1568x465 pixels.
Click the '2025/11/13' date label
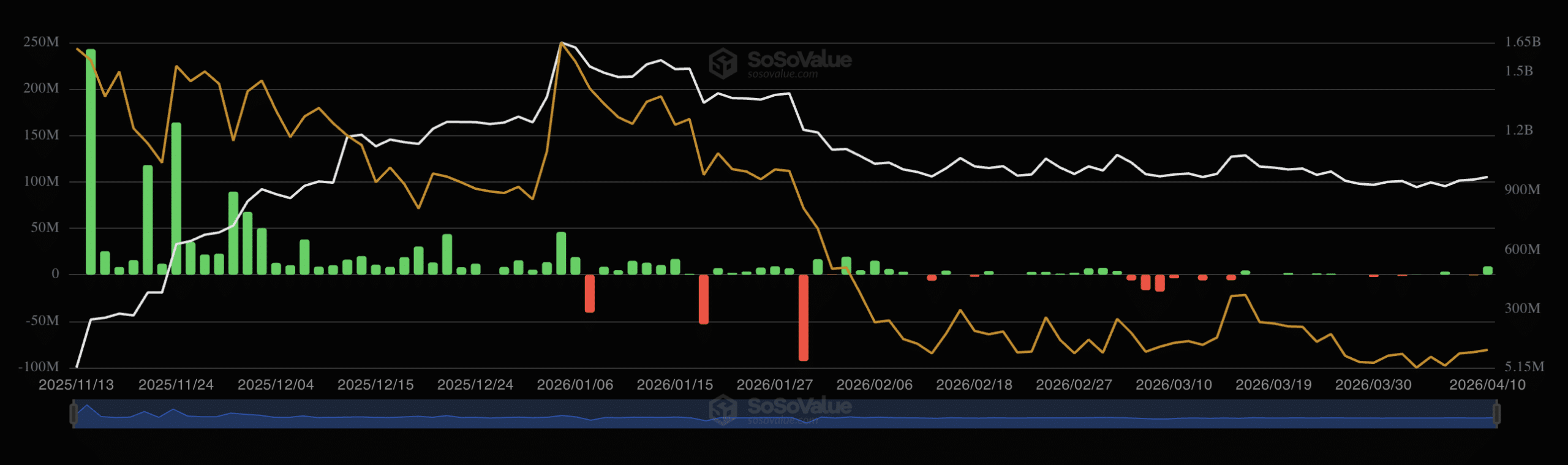pyautogui.click(x=77, y=385)
